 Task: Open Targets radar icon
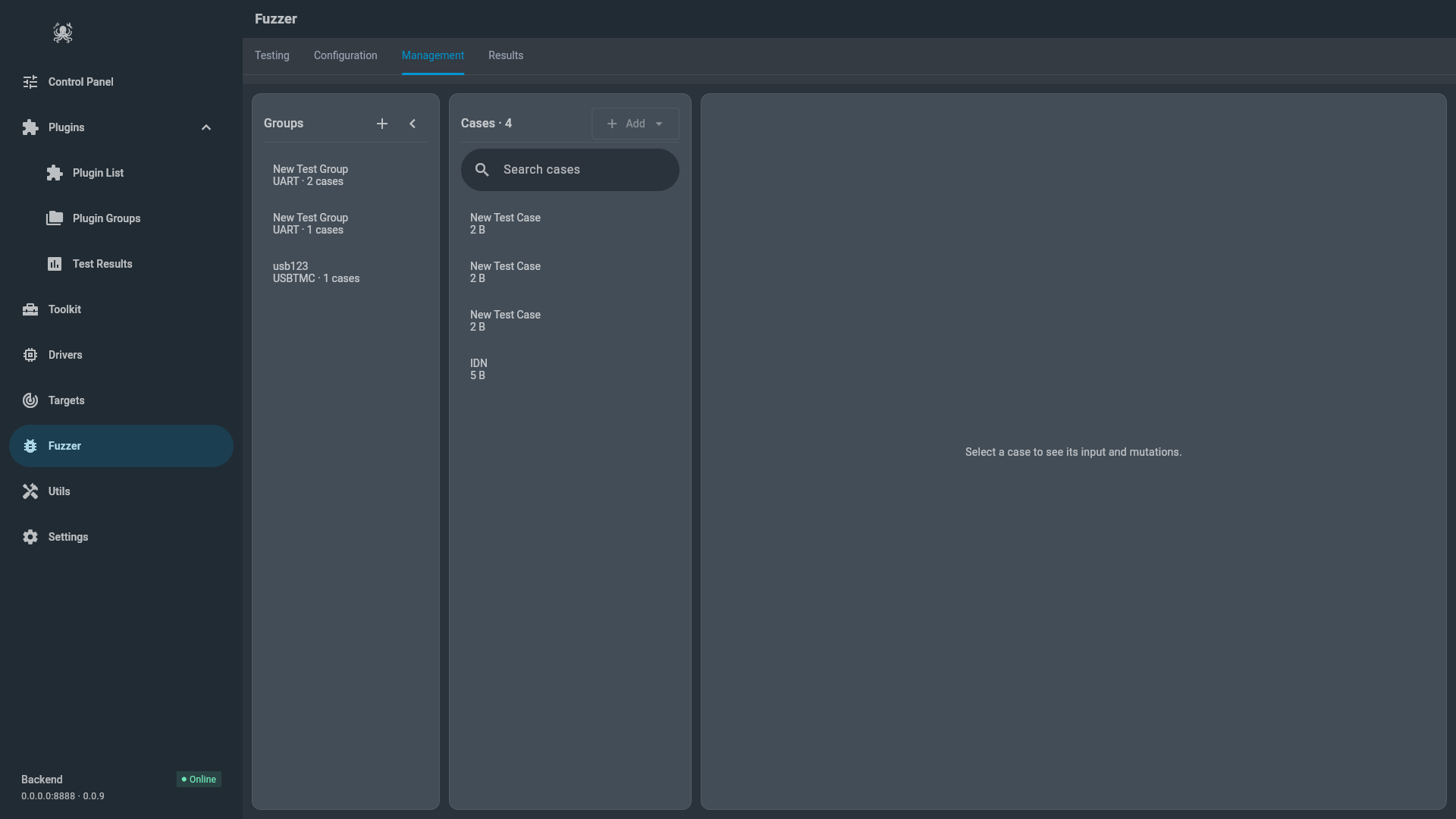[30, 400]
